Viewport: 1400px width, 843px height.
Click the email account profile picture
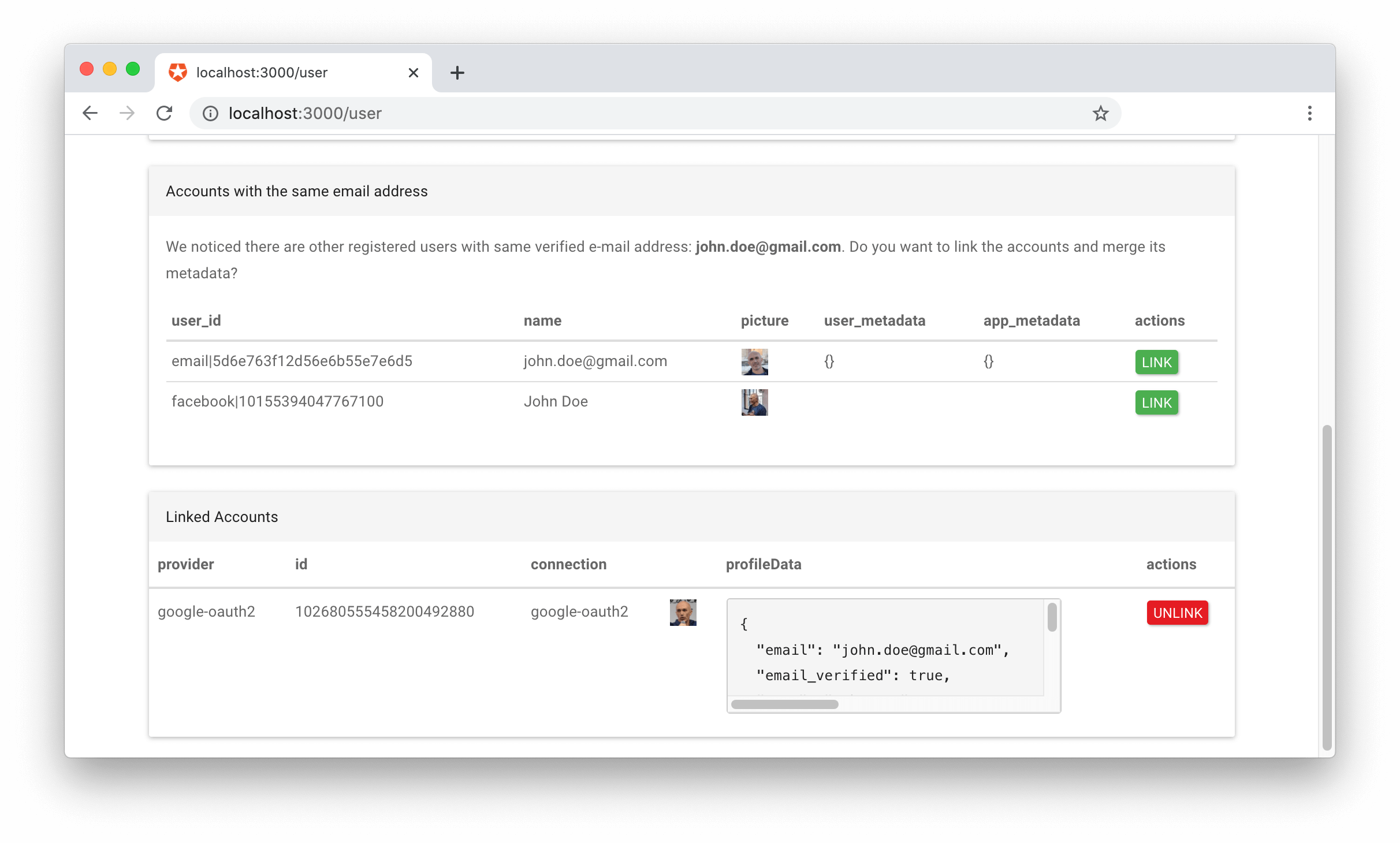754,362
